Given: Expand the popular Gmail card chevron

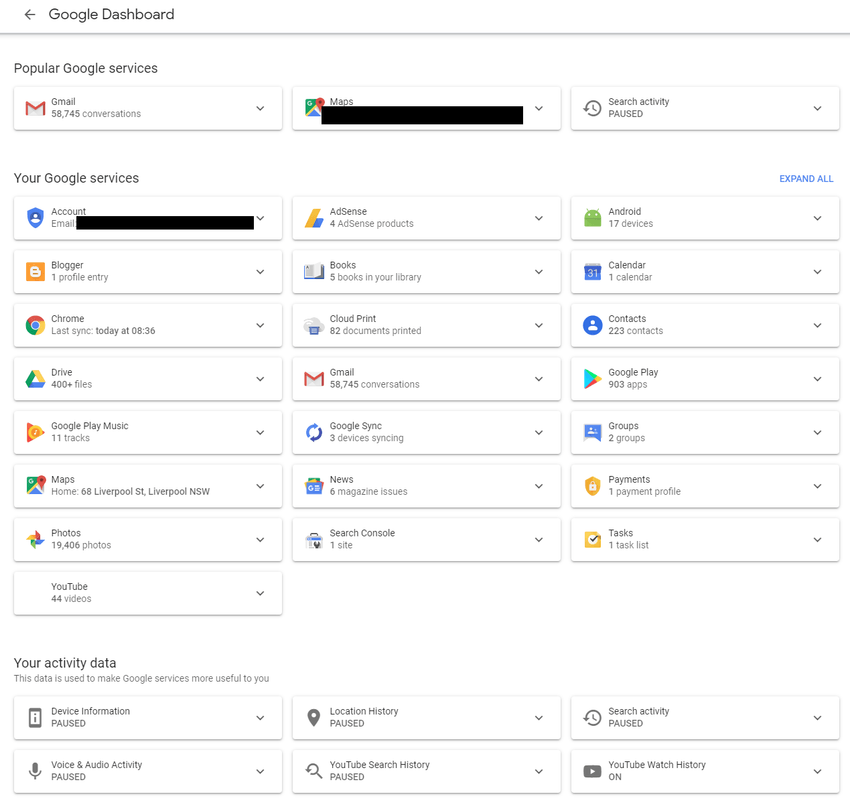Looking at the screenshot, I should click(x=260, y=108).
